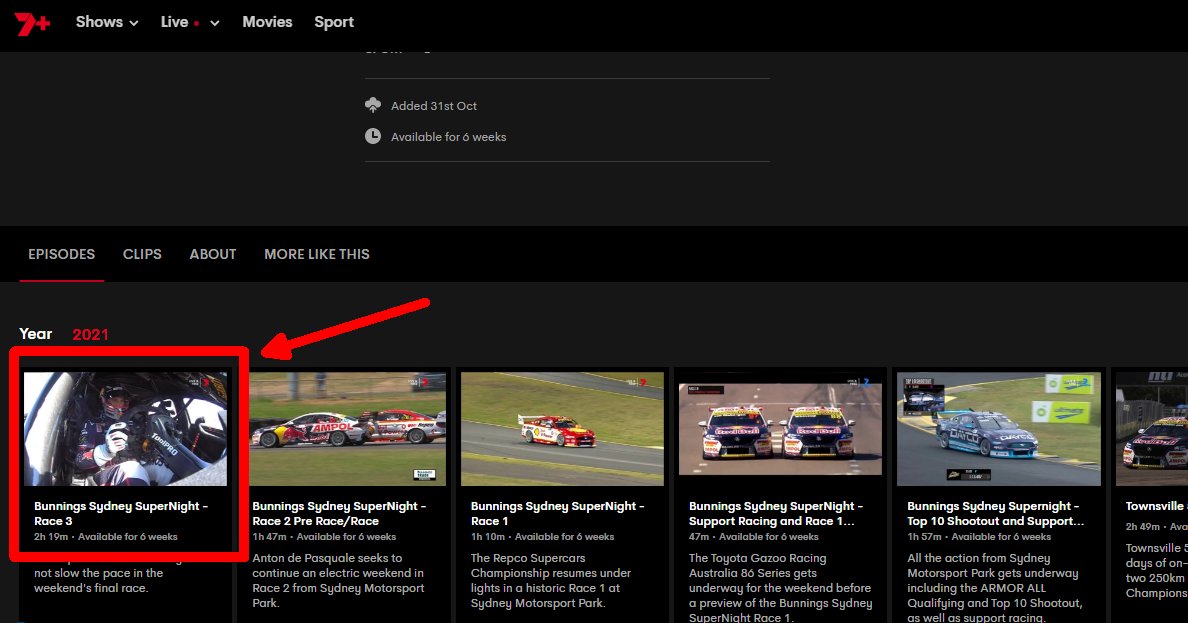1188x623 pixels.
Task: Click 1h 57m duration under Top 10 Shootout
Action: [924, 537]
